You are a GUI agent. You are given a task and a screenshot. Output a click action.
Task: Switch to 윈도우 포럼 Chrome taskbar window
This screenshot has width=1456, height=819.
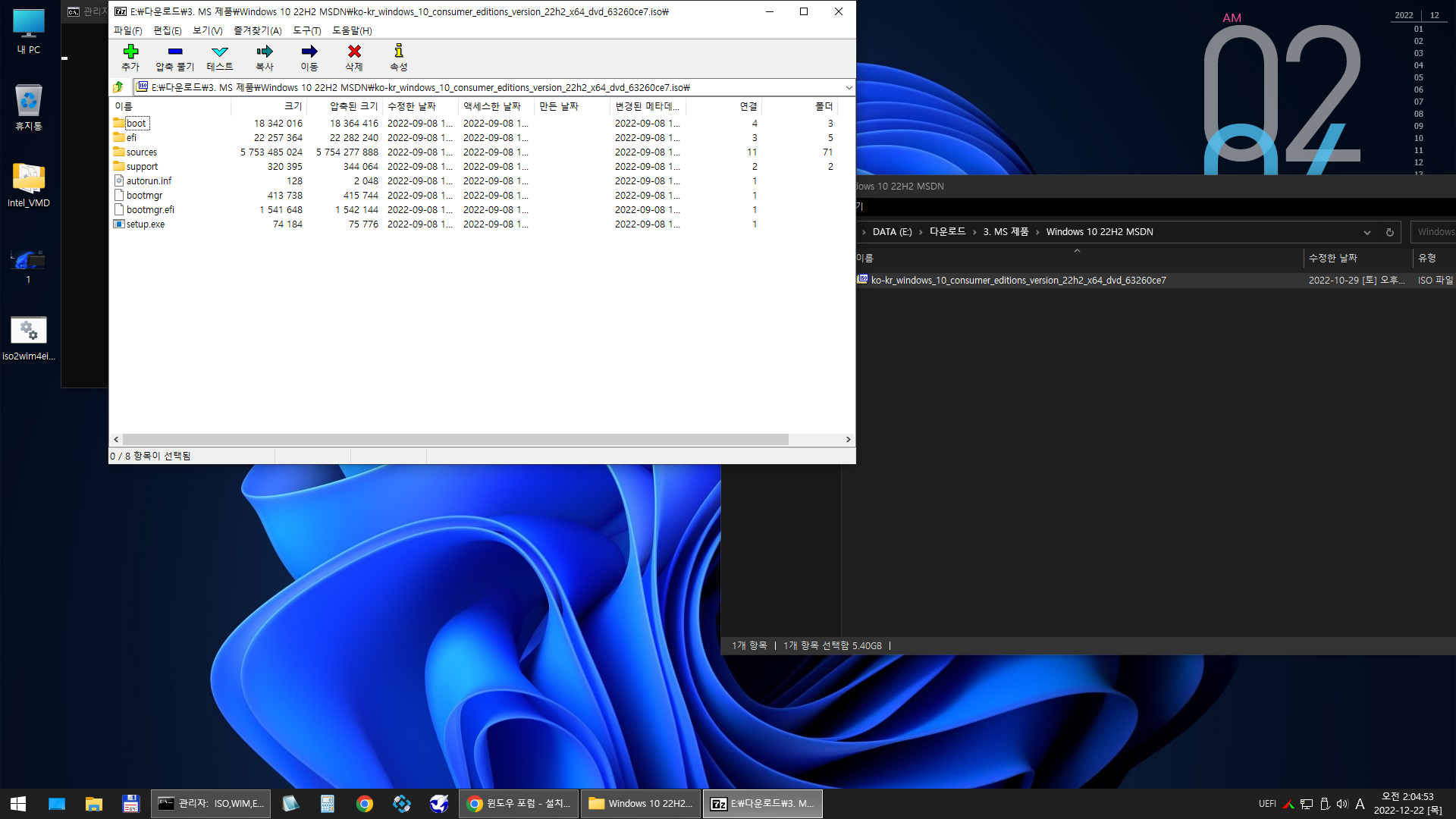(x=519, y=804)
